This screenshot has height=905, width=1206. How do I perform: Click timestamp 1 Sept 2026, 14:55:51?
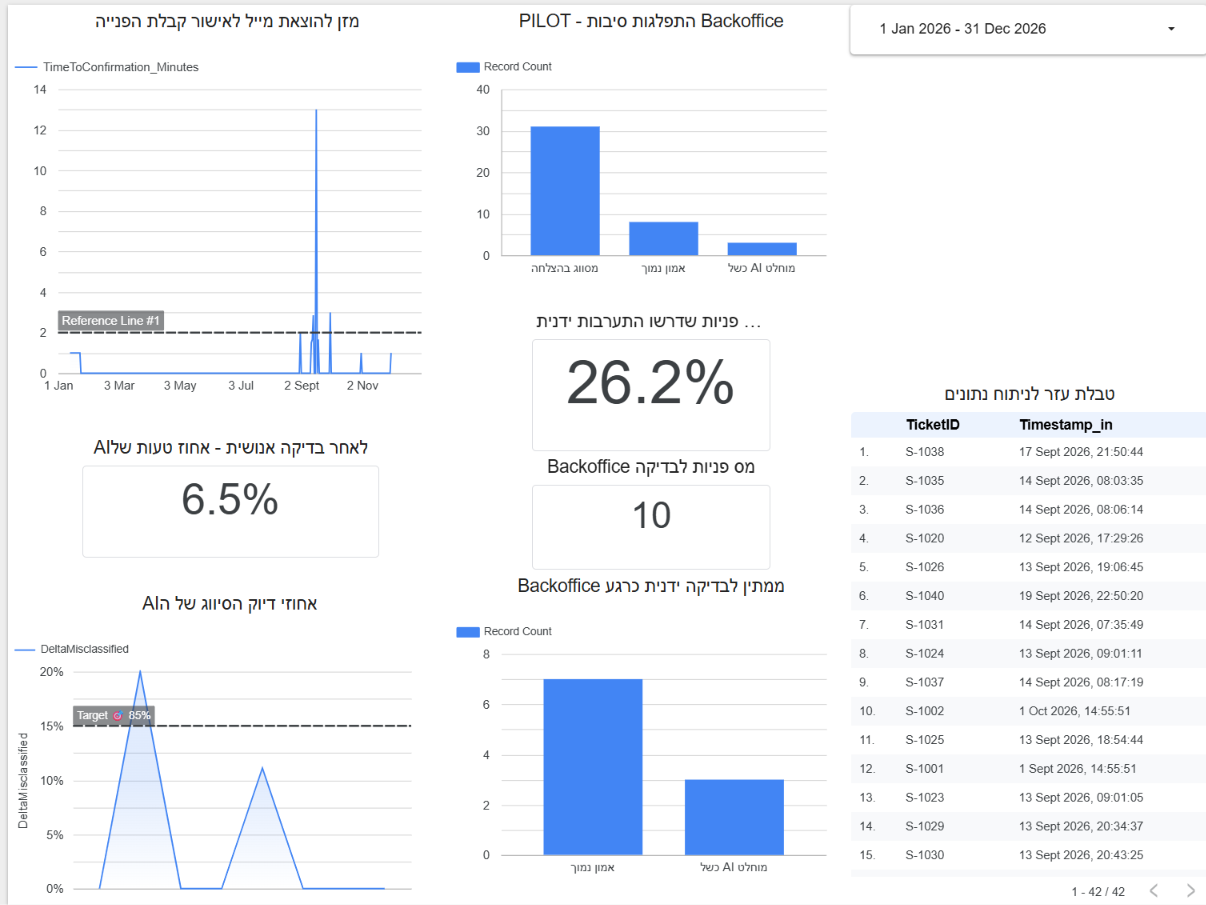click(x=1077, y=769)
